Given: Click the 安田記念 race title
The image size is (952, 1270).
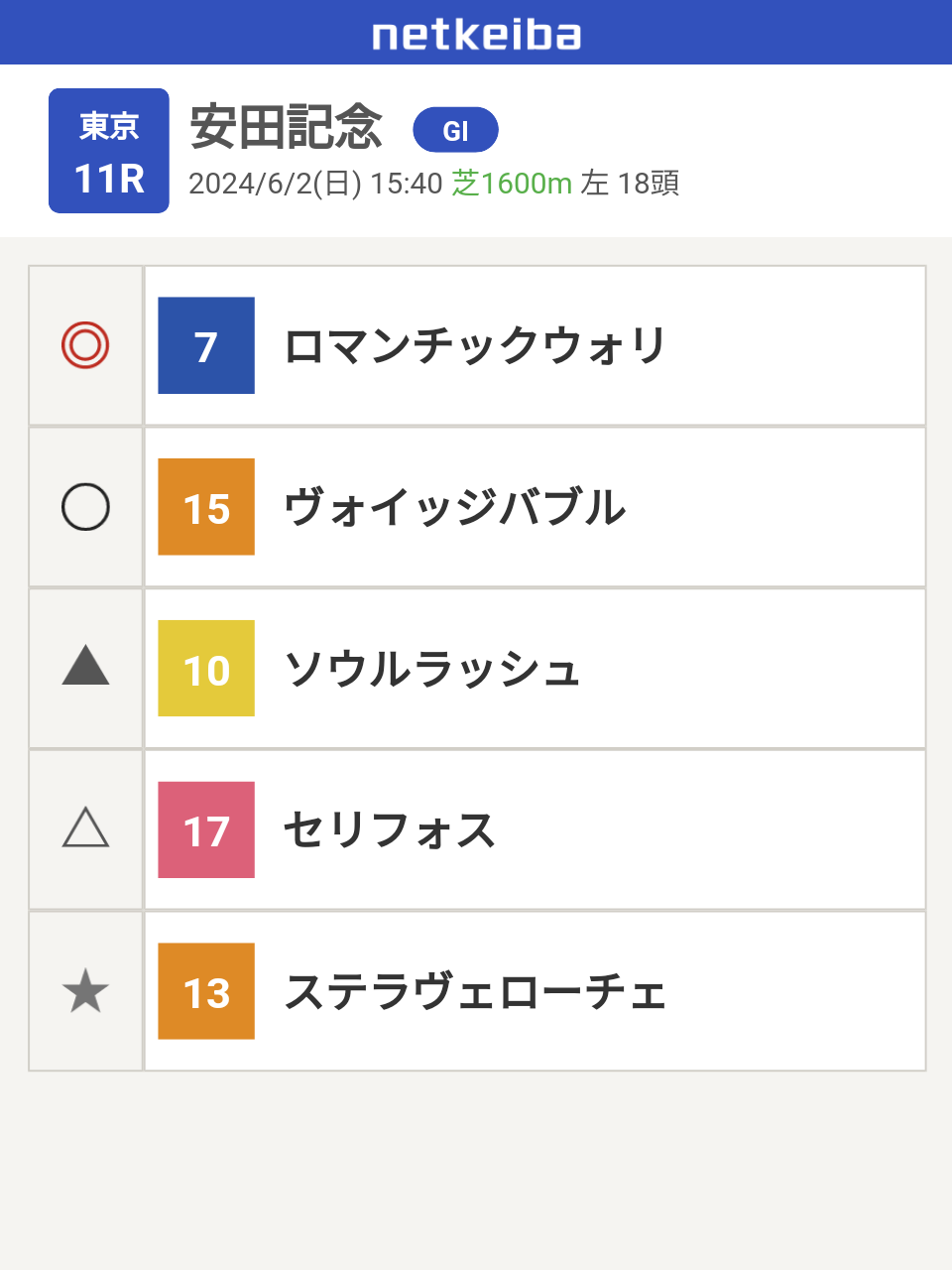Looking at the screenshot, I should pyautogui.click(x=286, y=127).
